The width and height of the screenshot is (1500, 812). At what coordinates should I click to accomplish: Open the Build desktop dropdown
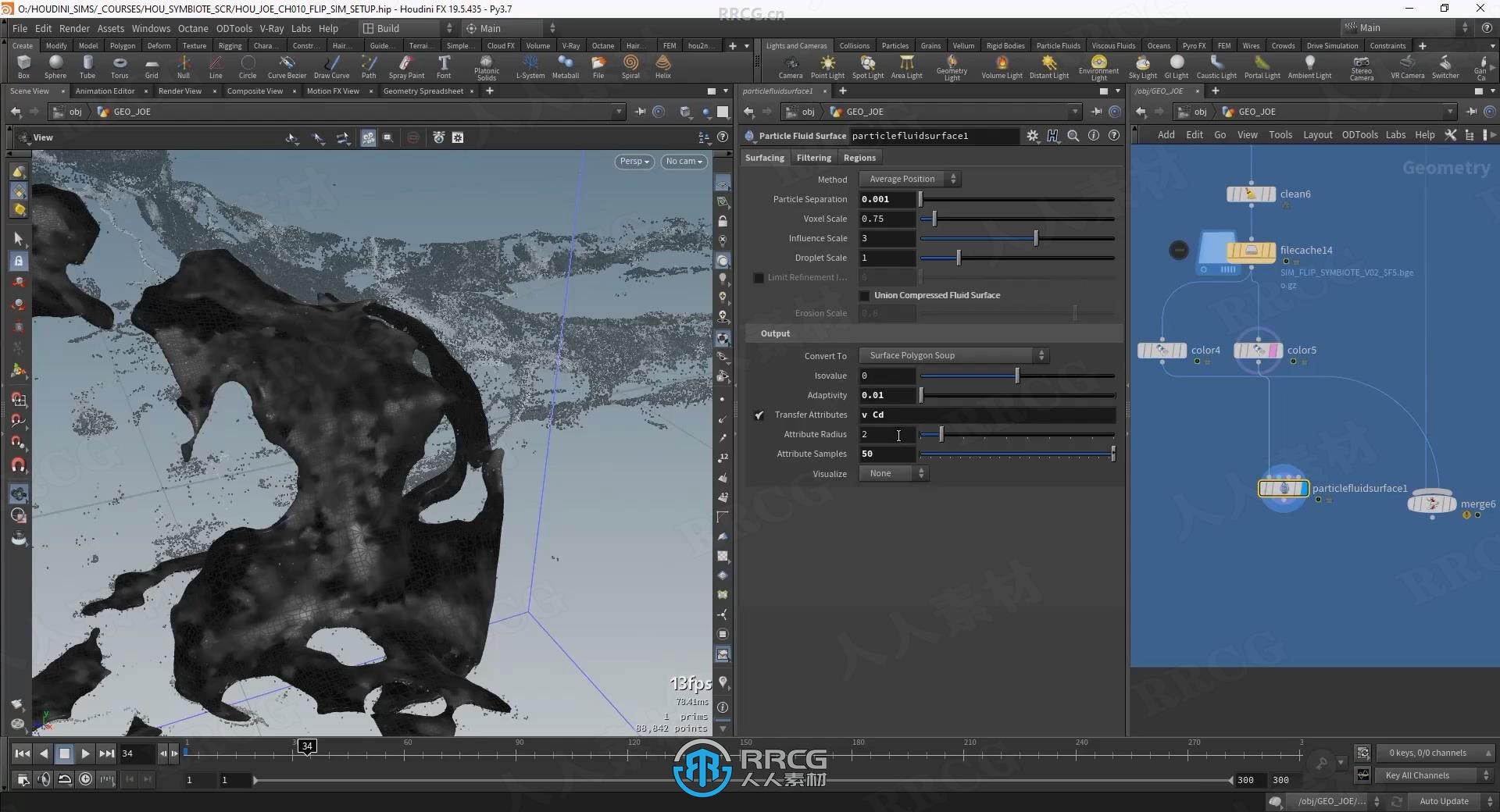tap(407, 28)
